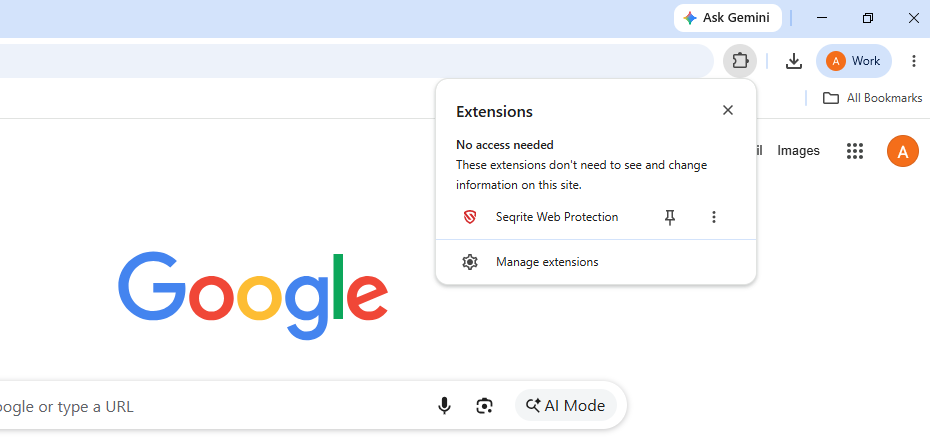Focus the Chrome address bar
930x448 pixels.
(356, 61)
